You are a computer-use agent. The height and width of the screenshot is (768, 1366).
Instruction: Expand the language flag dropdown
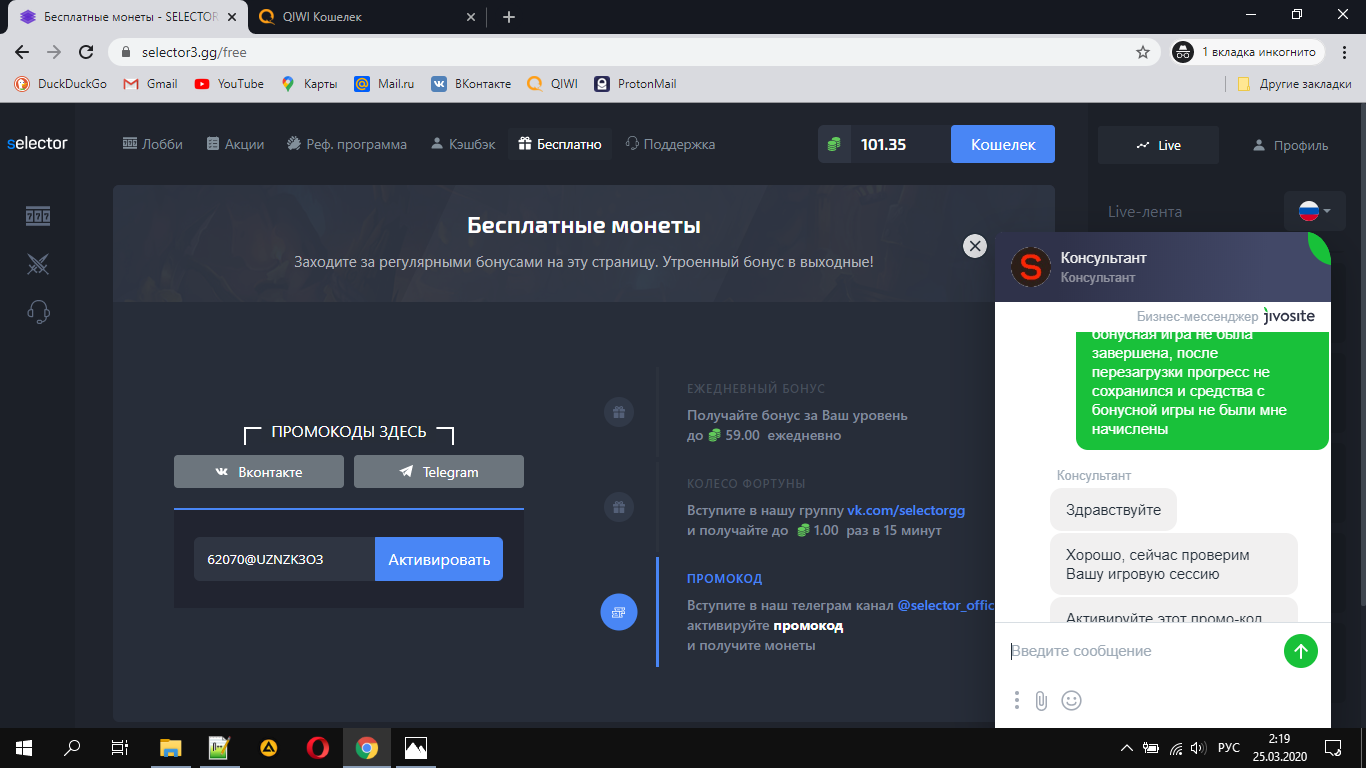point(1315,211)
